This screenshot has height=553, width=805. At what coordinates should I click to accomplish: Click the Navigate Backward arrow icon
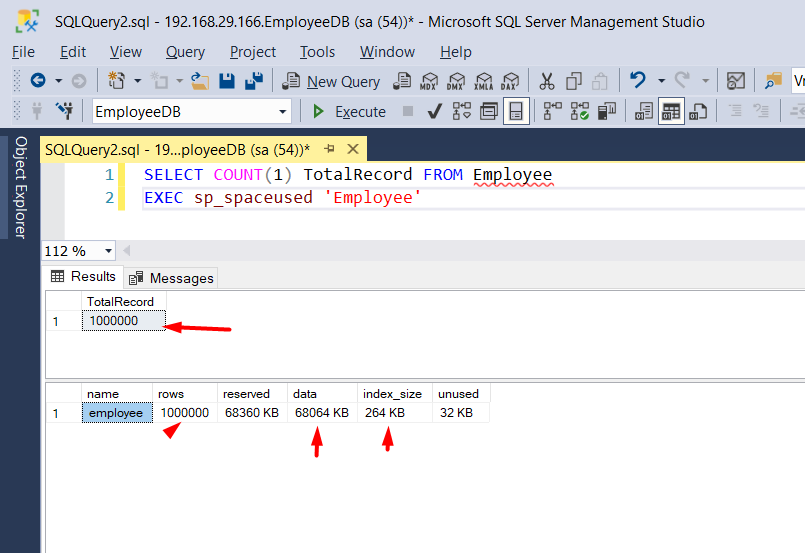point(39,81)
